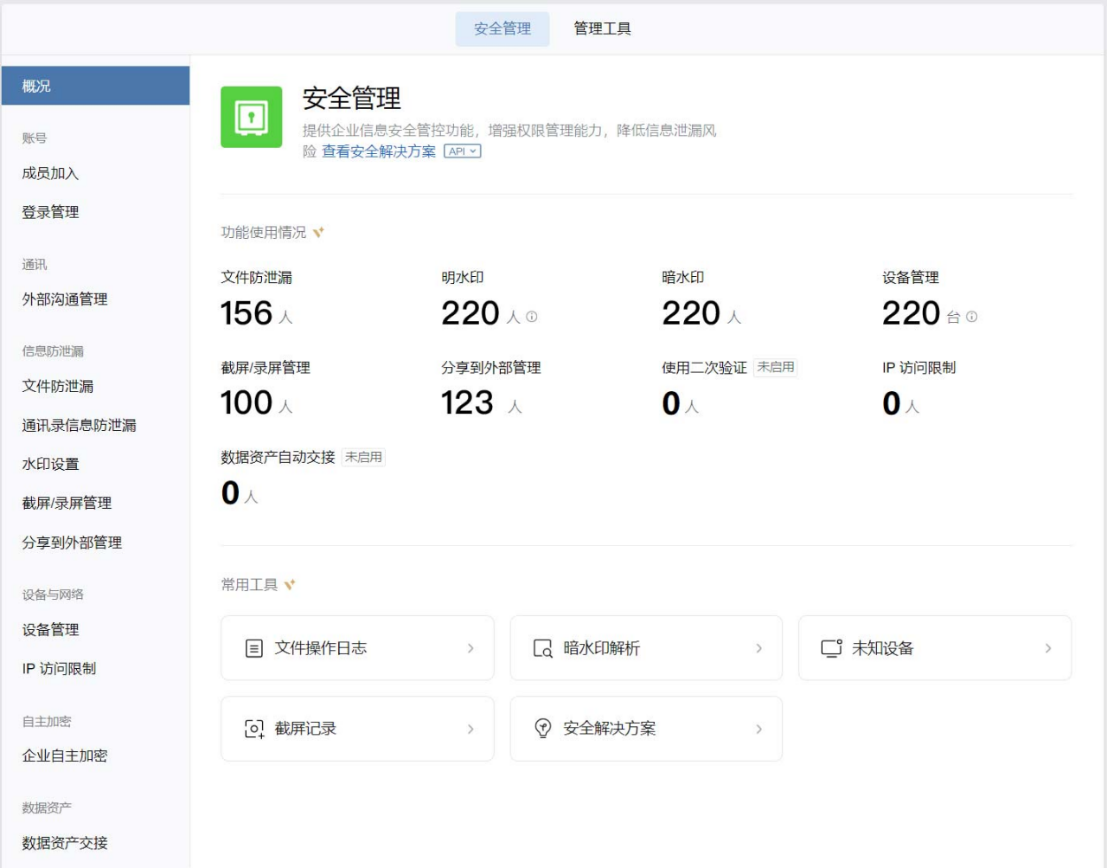Click the 暗水印解析 search icon
Screen dimensions: 1108x868
tap(543, 648)
